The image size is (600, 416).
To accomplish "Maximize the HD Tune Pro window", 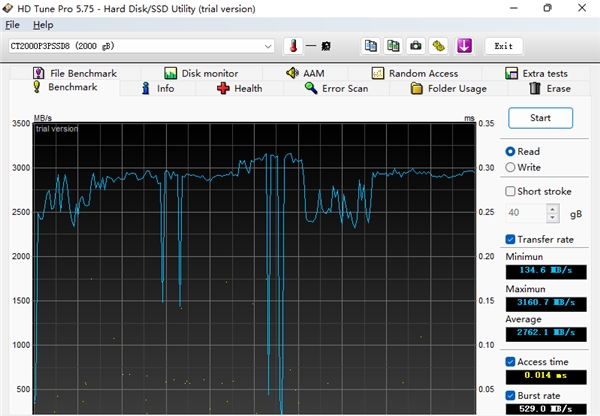I will click(548, 8).
